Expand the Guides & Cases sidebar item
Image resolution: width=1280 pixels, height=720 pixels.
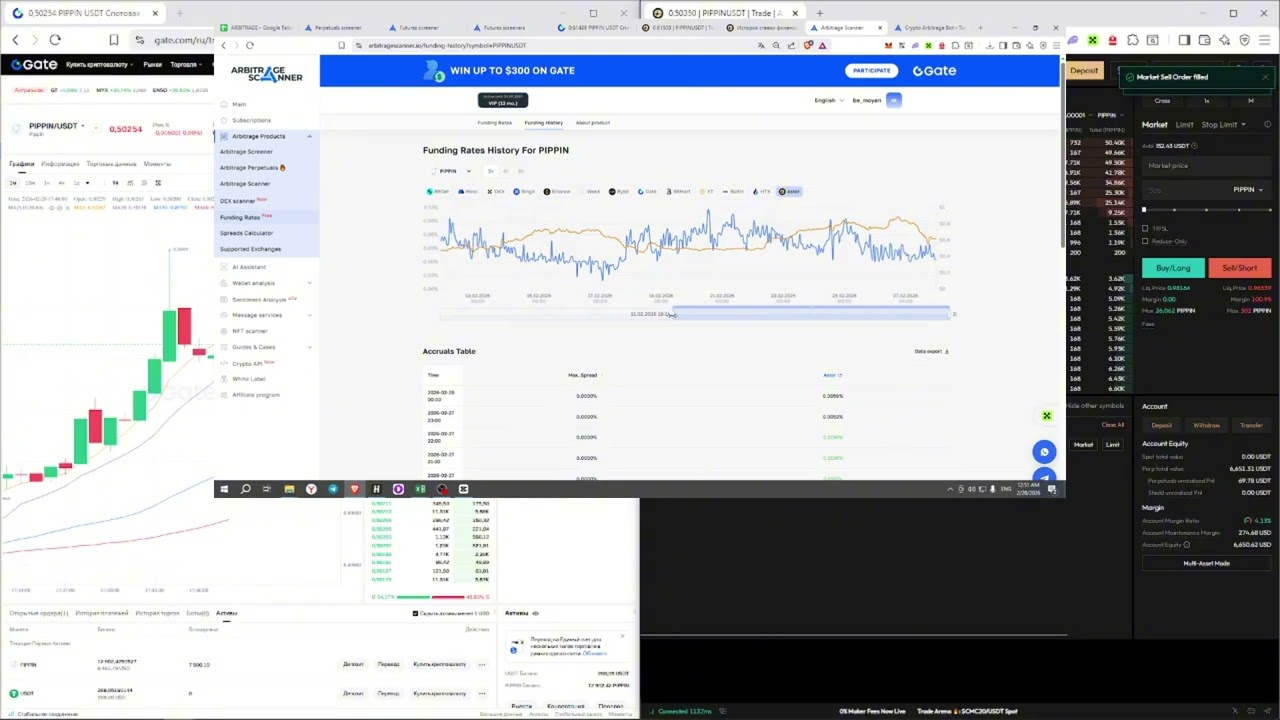tap(309, 347)
